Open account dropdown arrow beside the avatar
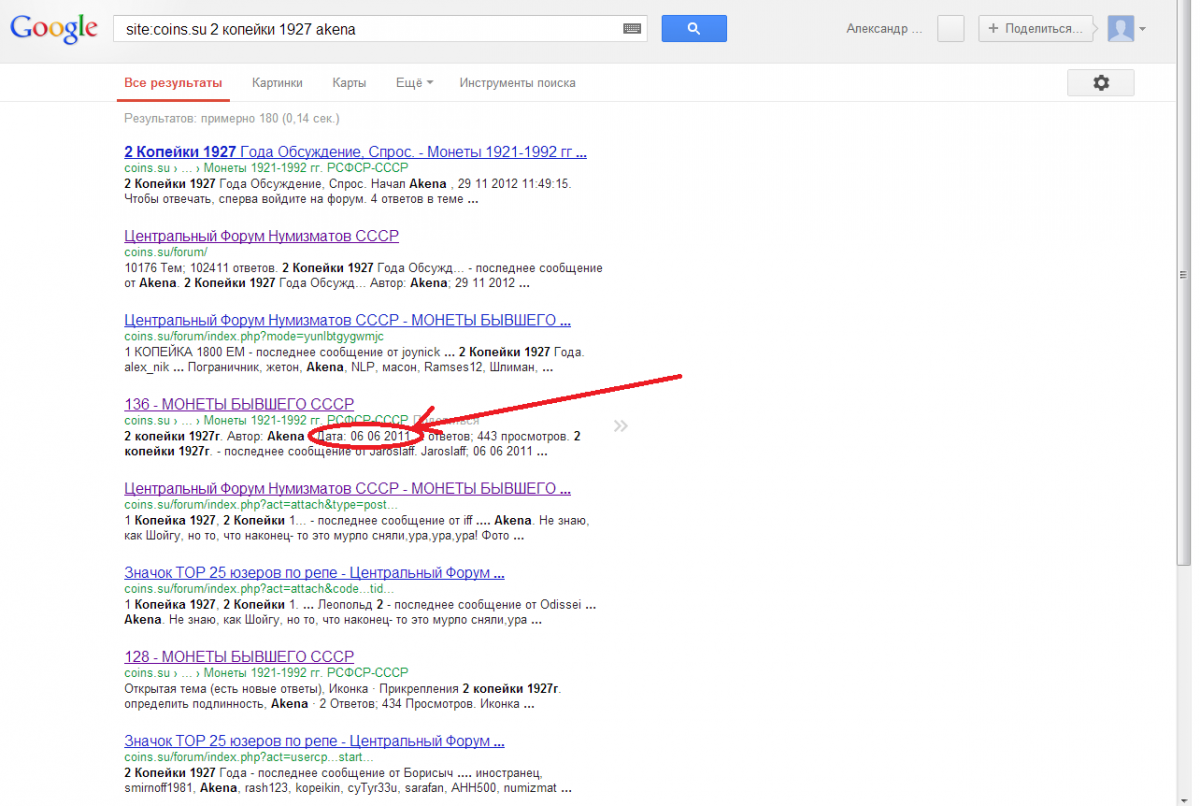Image resolution: width=1200 pixels, height=806 pixels. (1142, 29)
